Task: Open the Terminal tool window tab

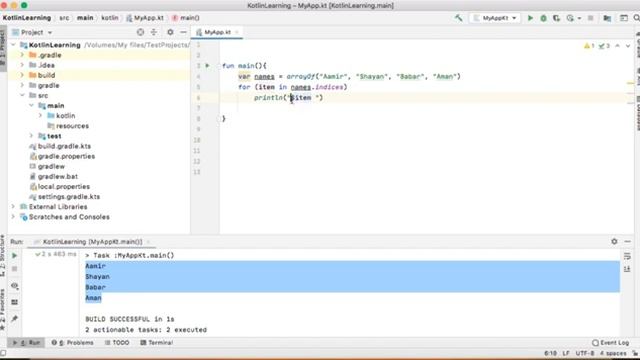Action: pyautogui.click(x=157, y=343)
